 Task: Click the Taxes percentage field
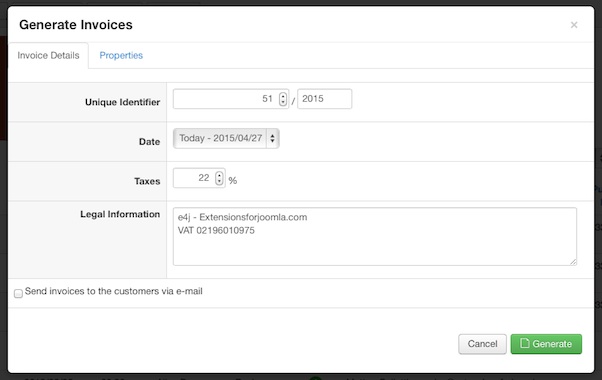point(199,178)
